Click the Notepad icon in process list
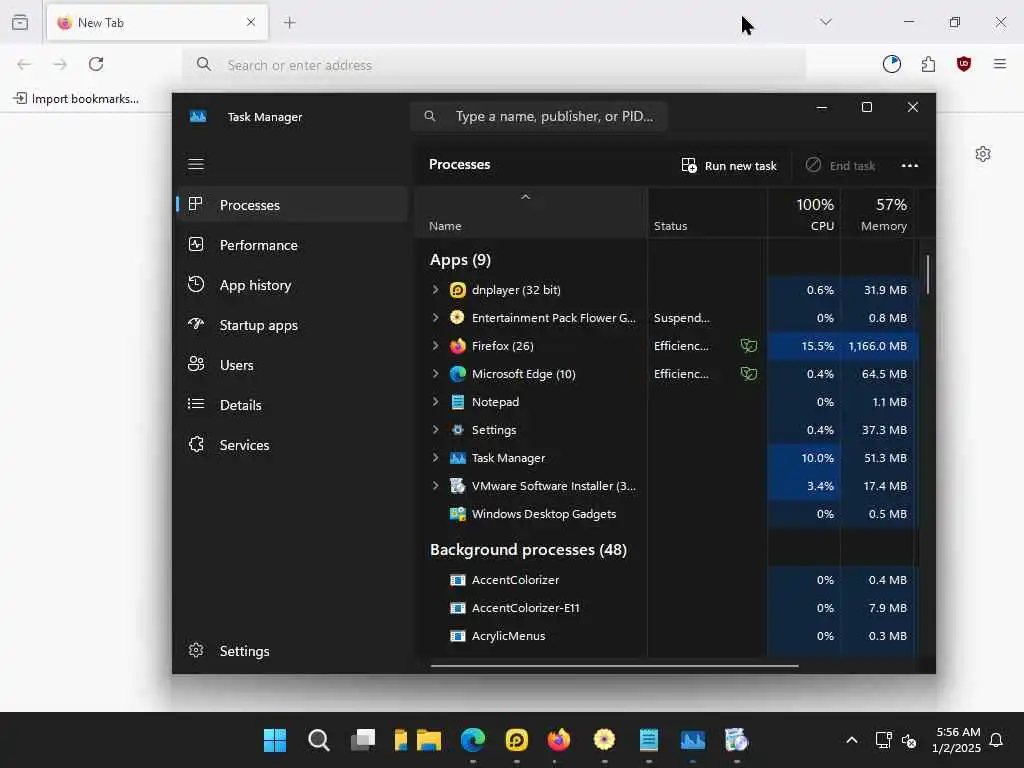Viewport: 1024px width, 768px height. point(458,402)
